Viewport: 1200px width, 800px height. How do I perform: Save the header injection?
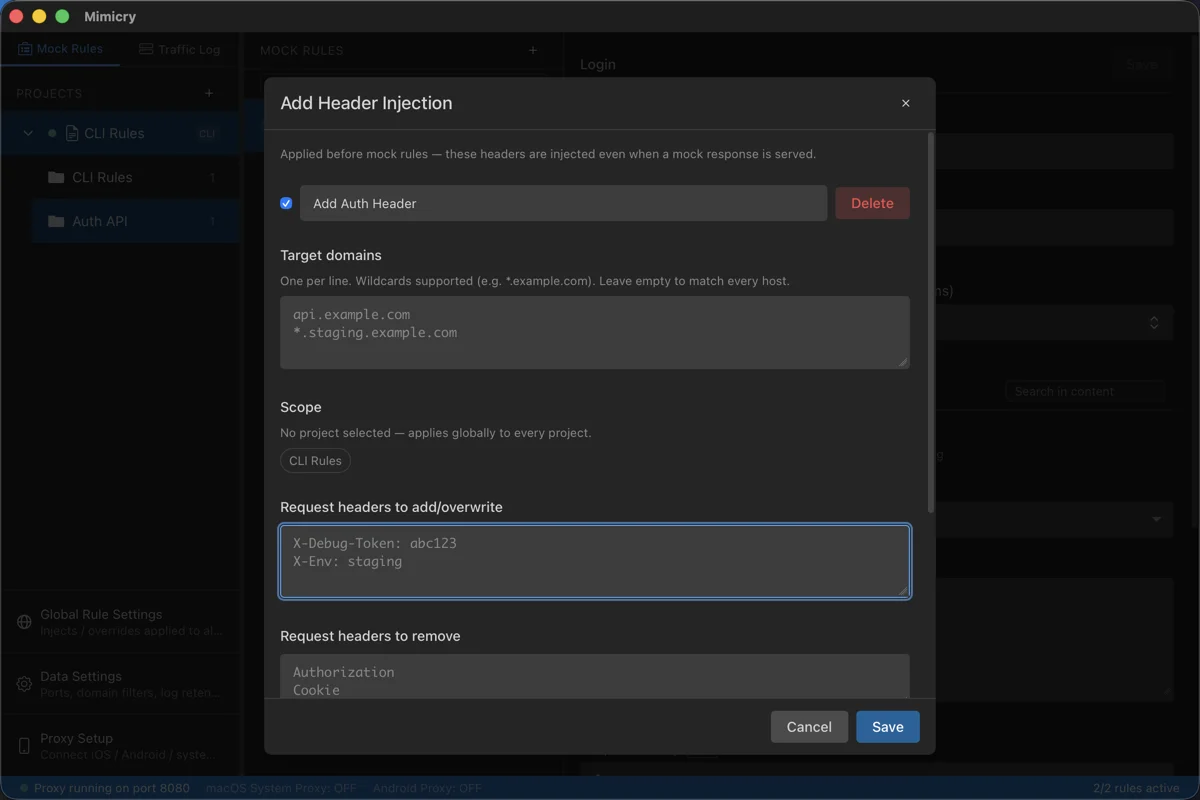tap(887, 727)
